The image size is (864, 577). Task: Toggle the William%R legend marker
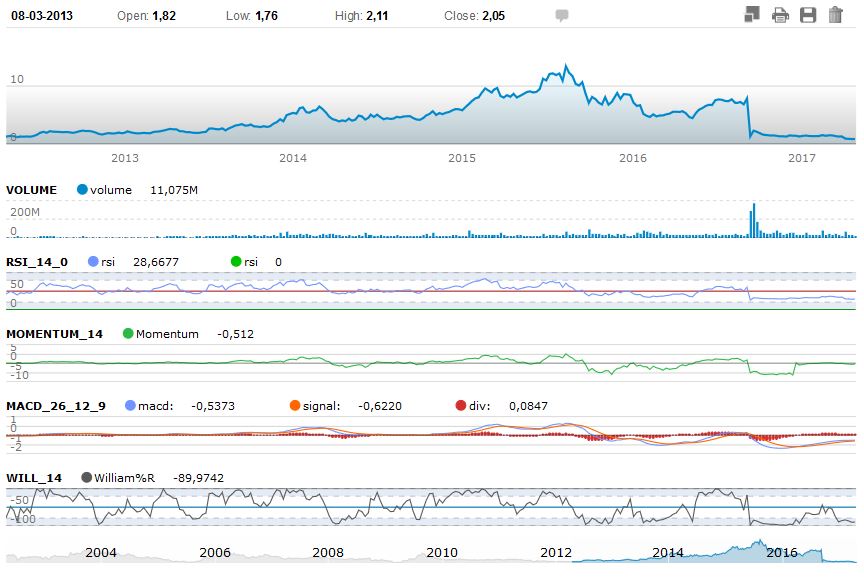(87, 478)
